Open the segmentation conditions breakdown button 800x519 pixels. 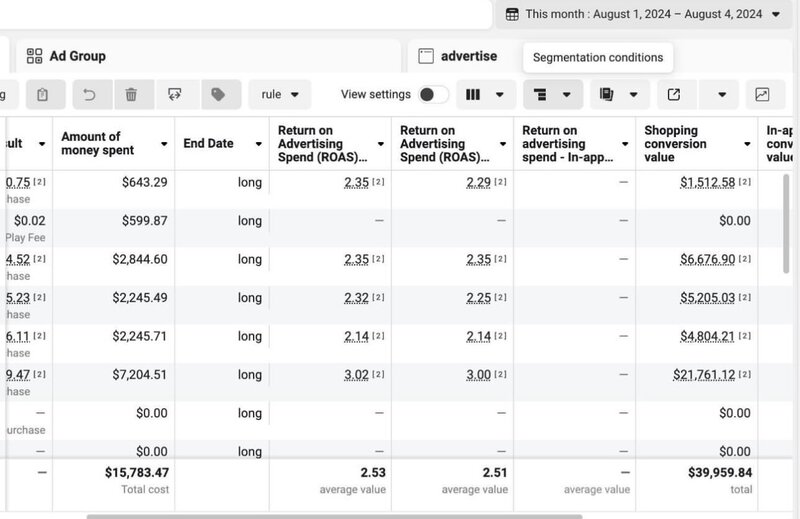pos(552,95)
